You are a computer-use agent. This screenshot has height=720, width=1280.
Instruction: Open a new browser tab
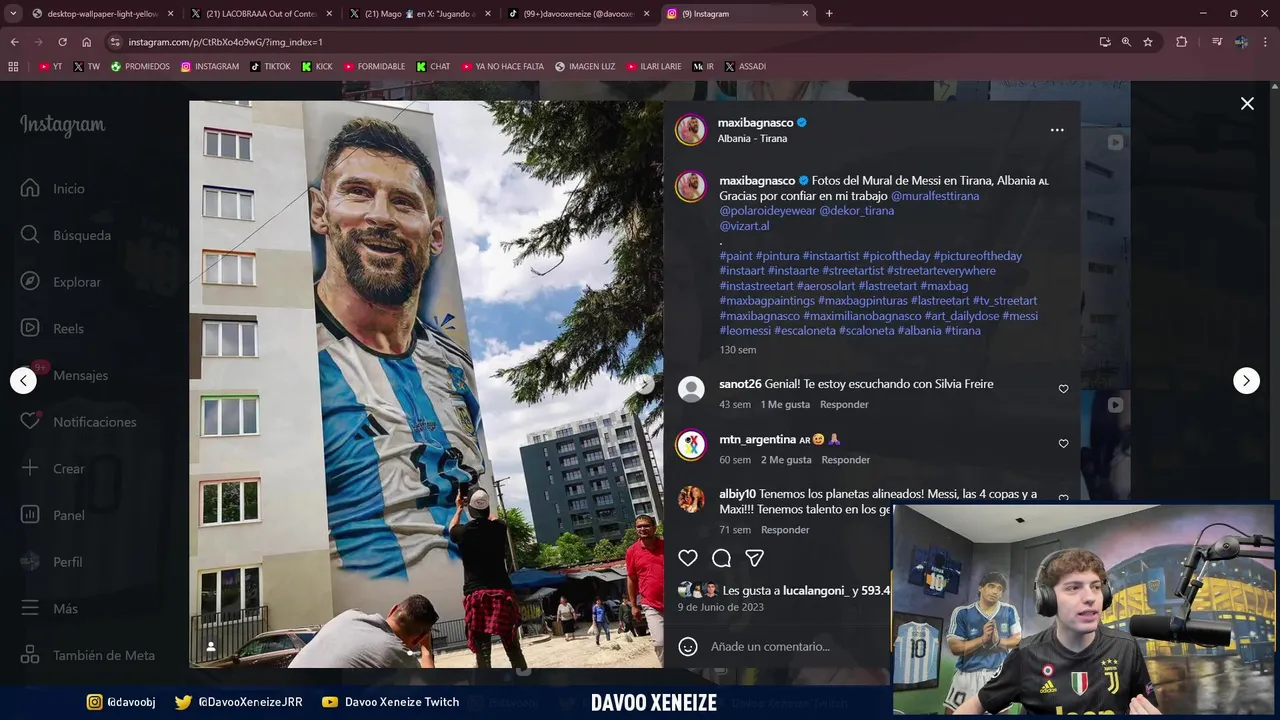point(829,14)
